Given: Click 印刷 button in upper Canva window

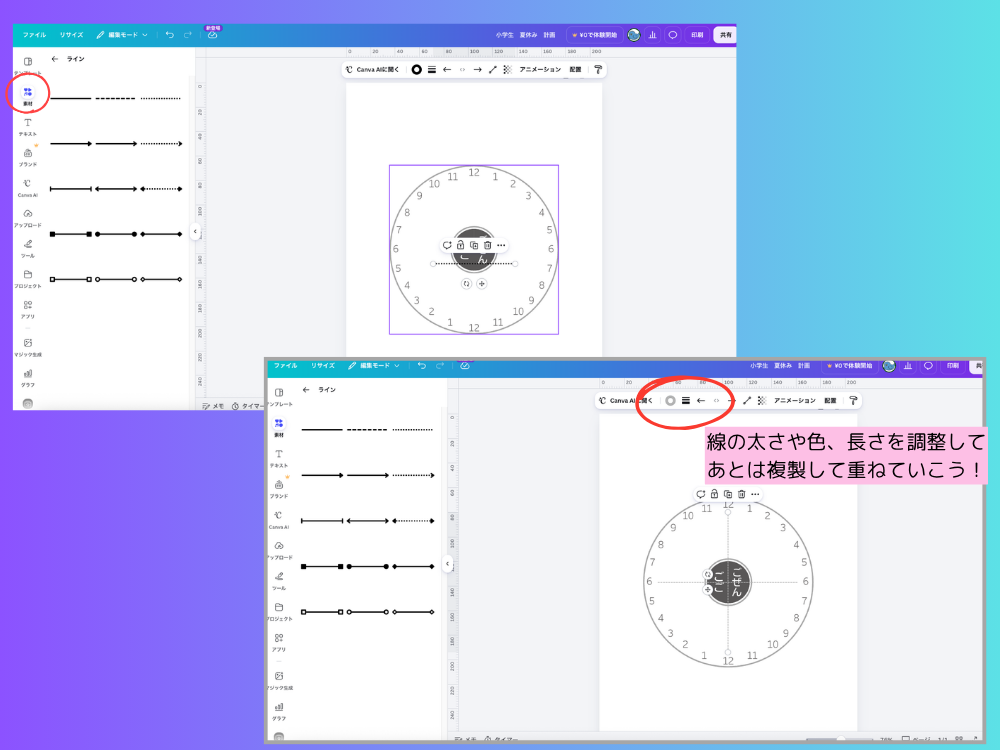Looking at the screenshot, I should (697, 35).
